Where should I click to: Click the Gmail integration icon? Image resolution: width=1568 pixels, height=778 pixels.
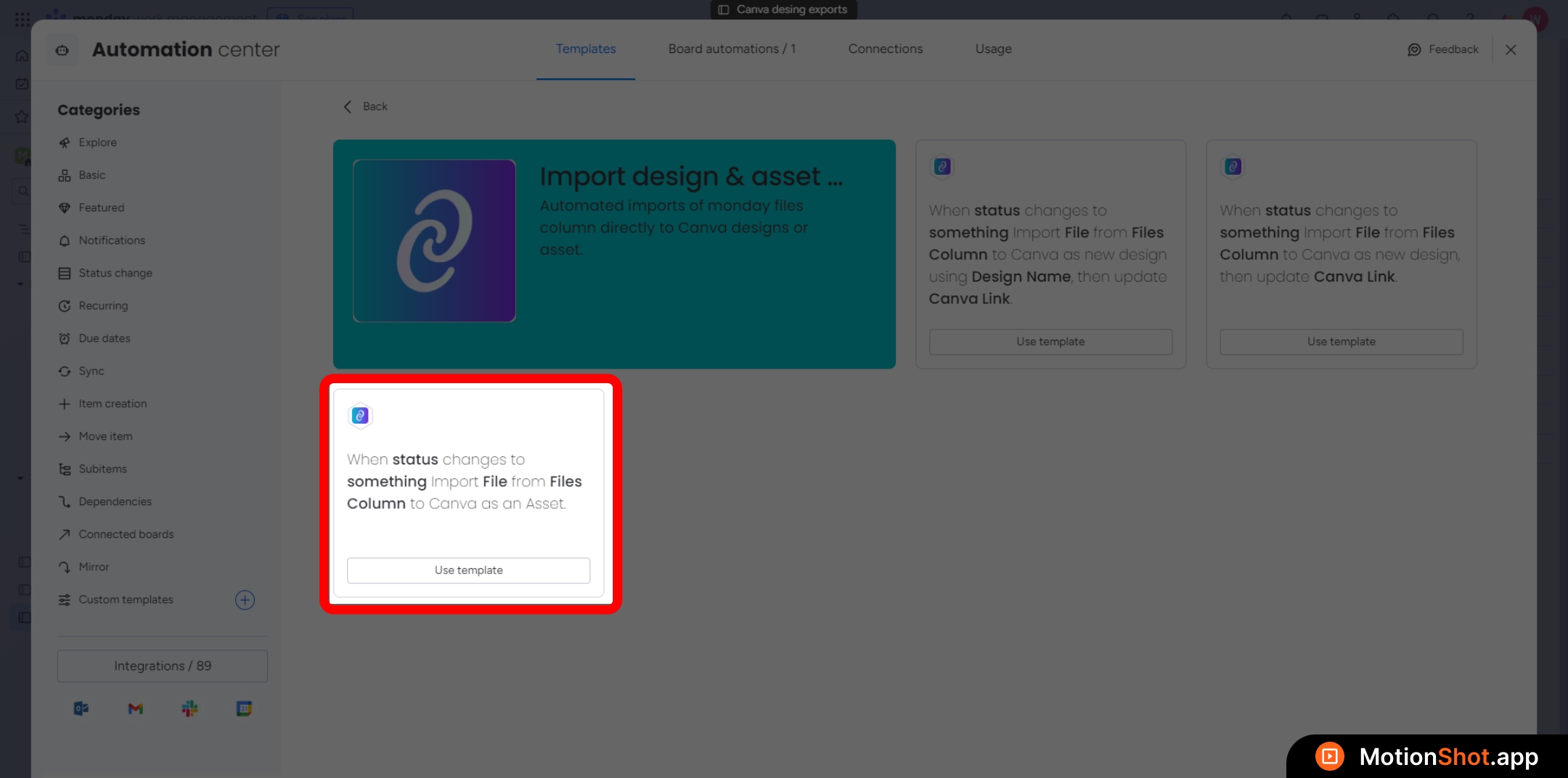click(x=135, y=708)
